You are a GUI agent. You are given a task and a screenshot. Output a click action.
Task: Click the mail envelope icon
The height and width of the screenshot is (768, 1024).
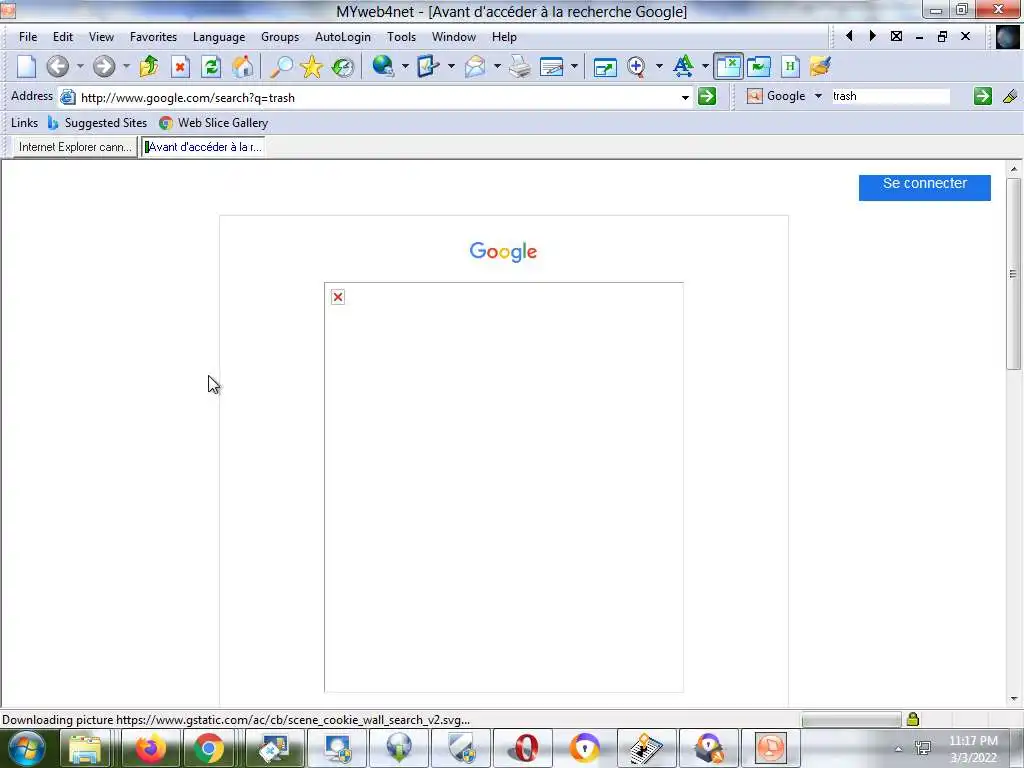pos(475,67)
